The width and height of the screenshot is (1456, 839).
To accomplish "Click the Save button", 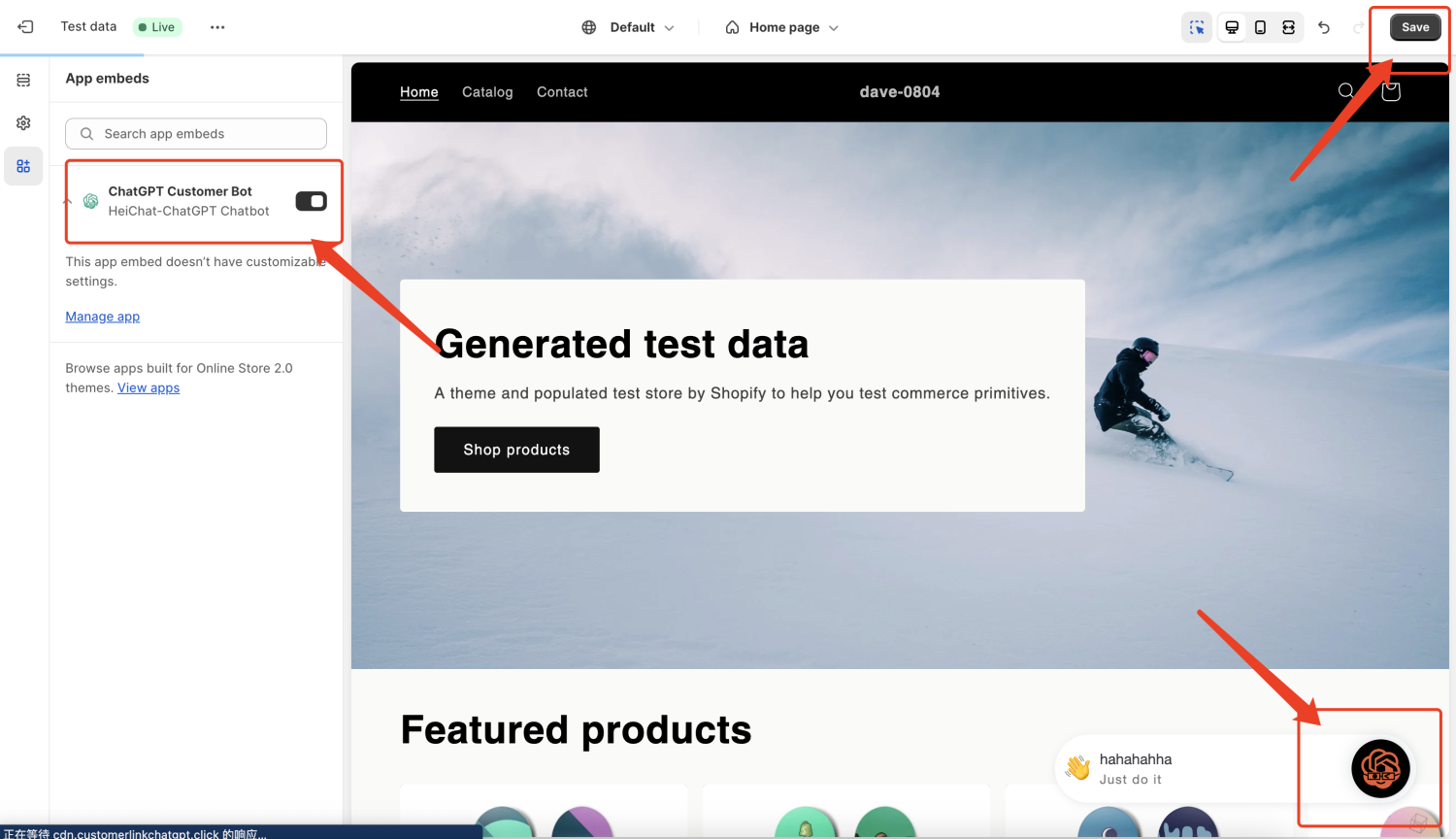I will [x=1414, y=27].
